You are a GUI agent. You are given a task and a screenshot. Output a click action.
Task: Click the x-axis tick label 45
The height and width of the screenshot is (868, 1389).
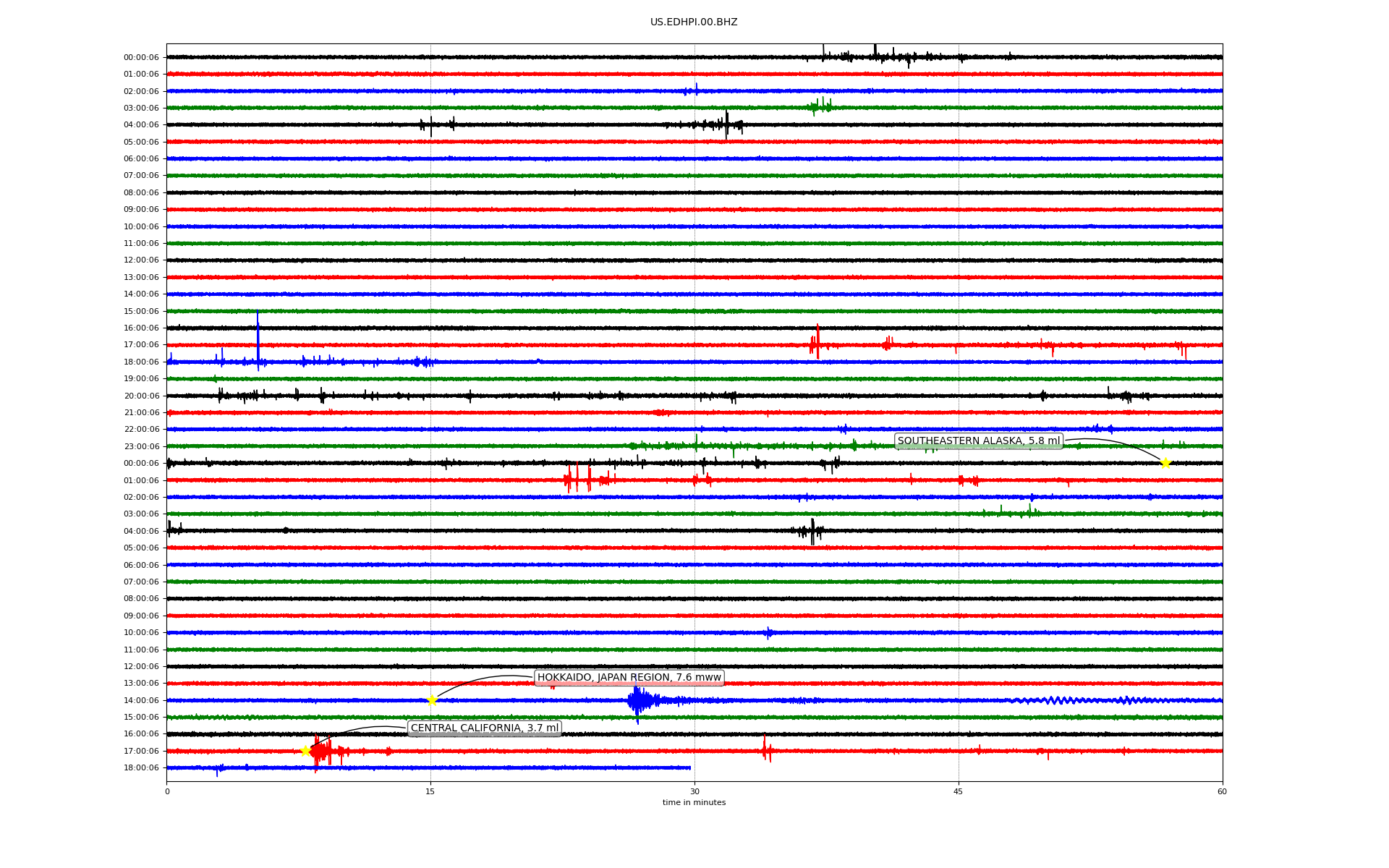point(959,791)
